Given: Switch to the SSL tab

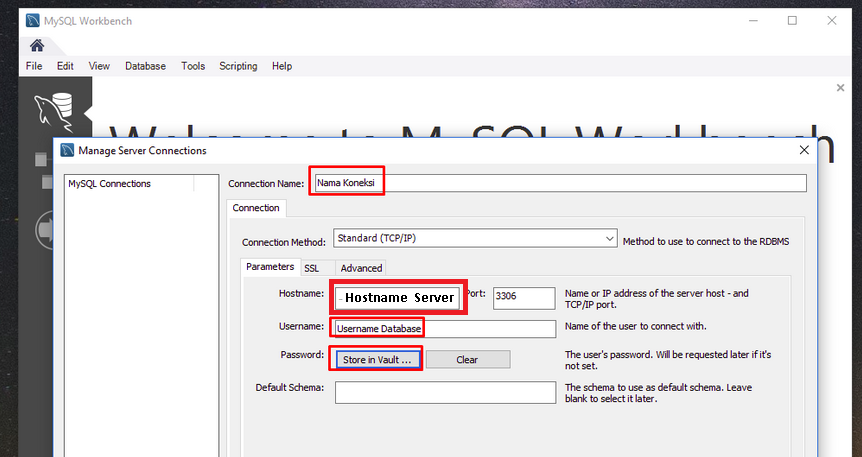Looking at the screenshot, I should coord(312,268).
